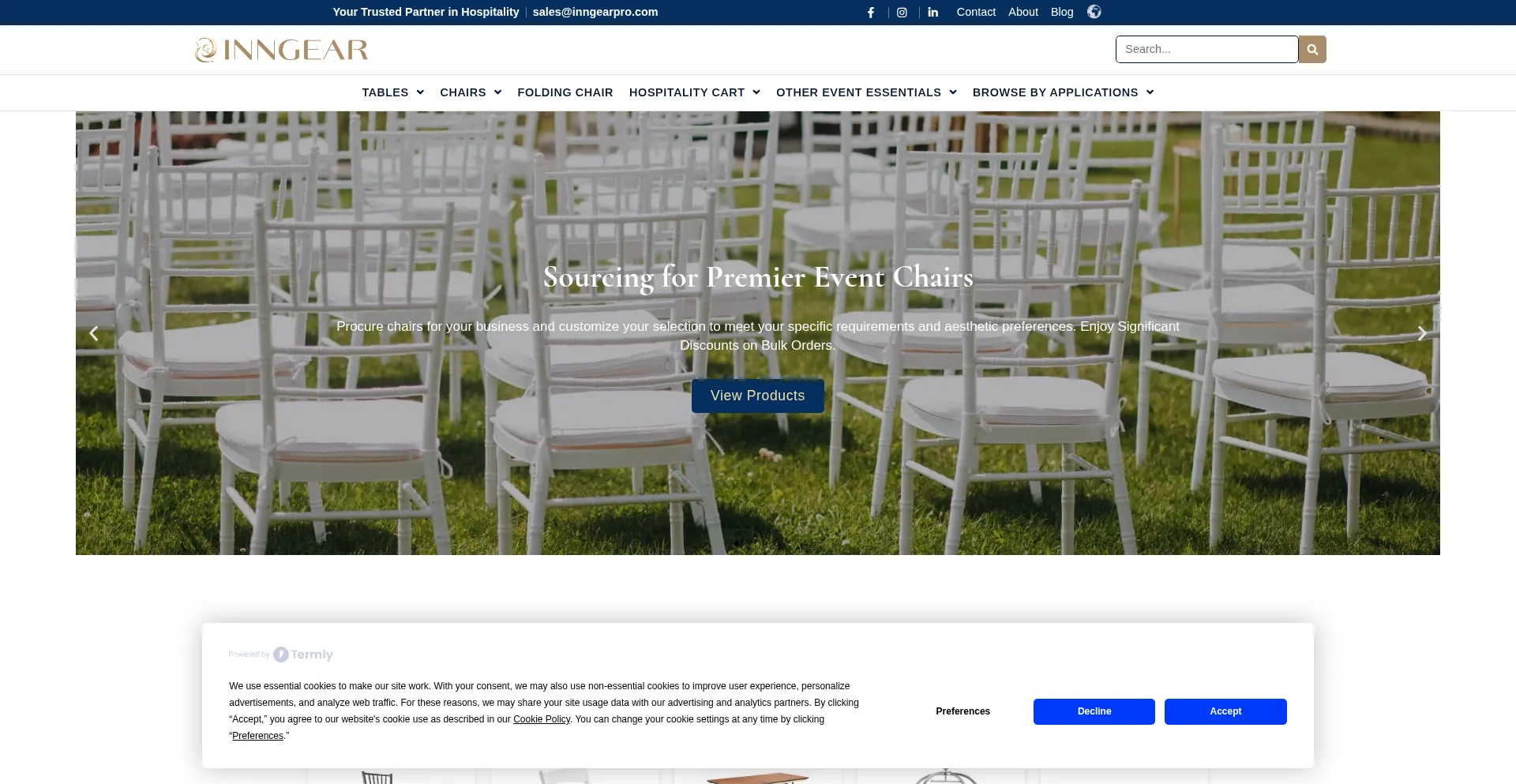The width and height of the screenshot is (1516, 784).
Task: Expand the TABLES dropdown menu
Action: [x=392, y=92]
